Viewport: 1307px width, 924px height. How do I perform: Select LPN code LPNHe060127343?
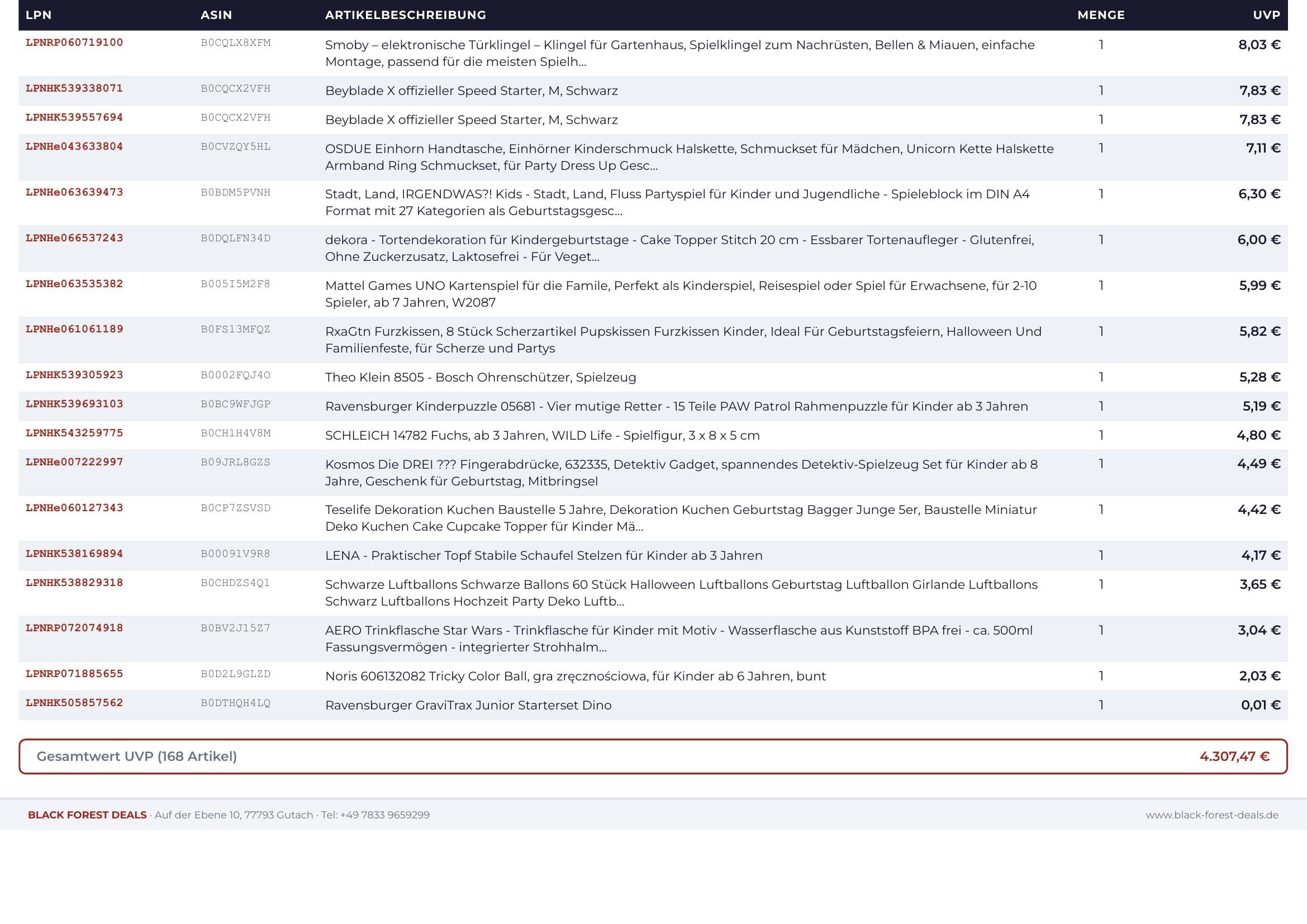(x=74, y=507)
